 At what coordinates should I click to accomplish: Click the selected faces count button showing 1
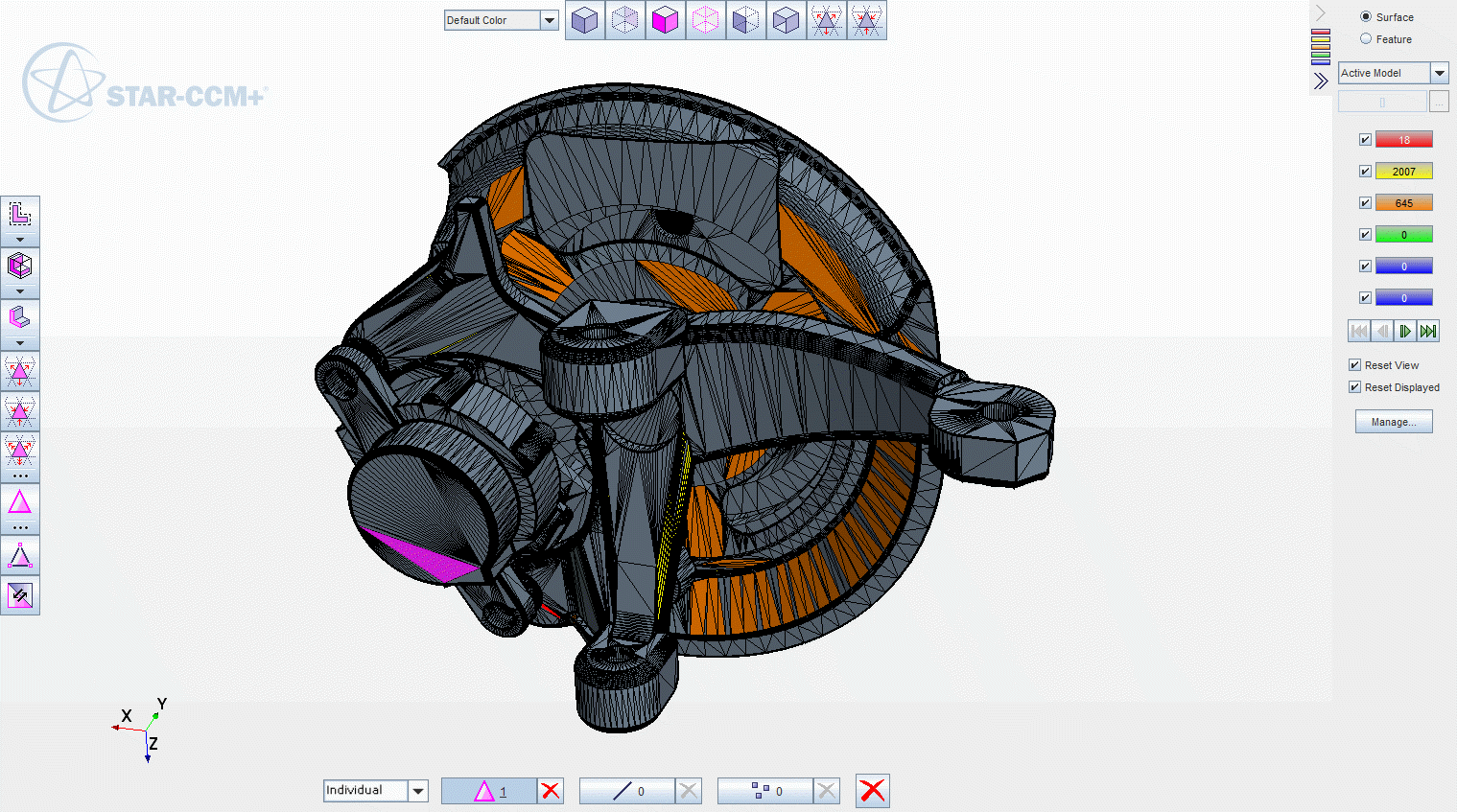point(489,791)
